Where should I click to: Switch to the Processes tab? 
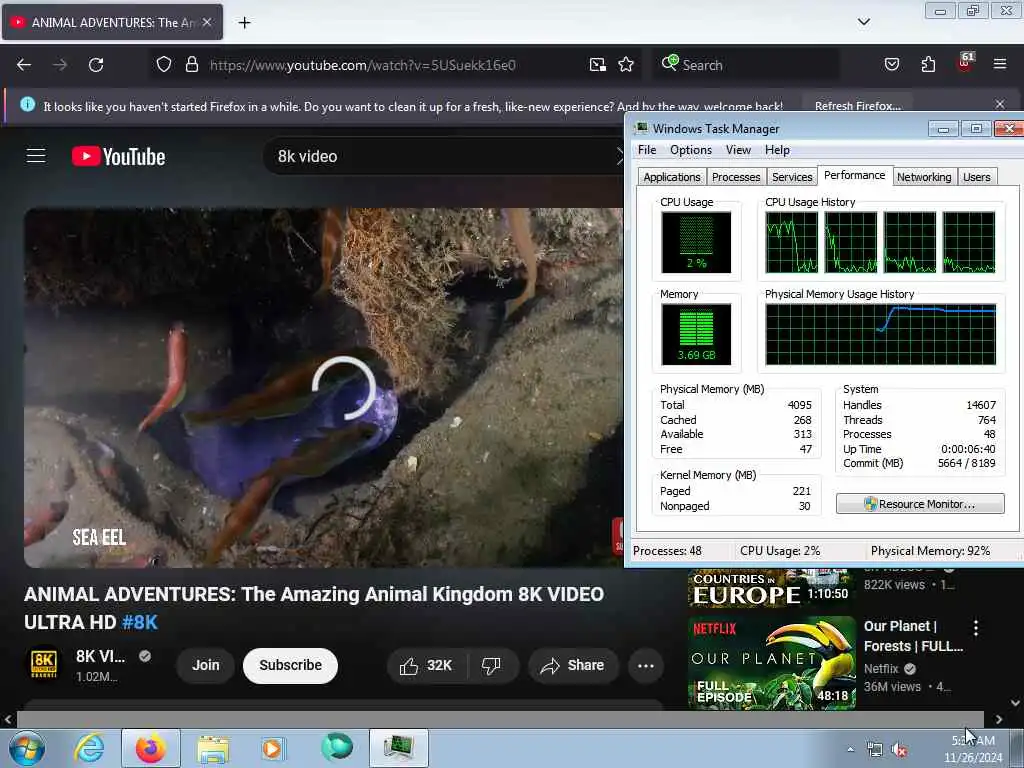coord(735,177)
